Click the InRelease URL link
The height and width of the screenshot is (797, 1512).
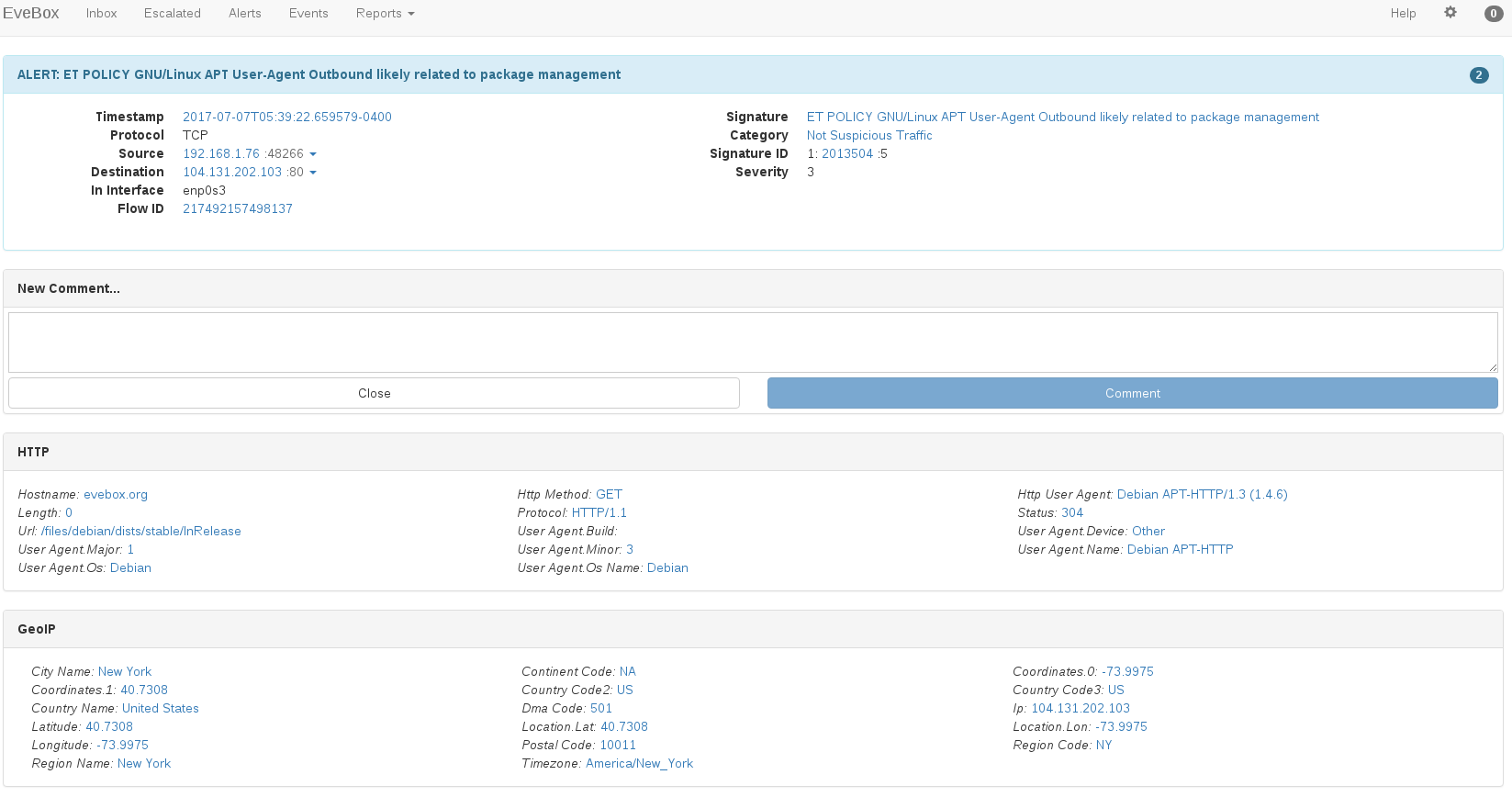coord(141,532)
